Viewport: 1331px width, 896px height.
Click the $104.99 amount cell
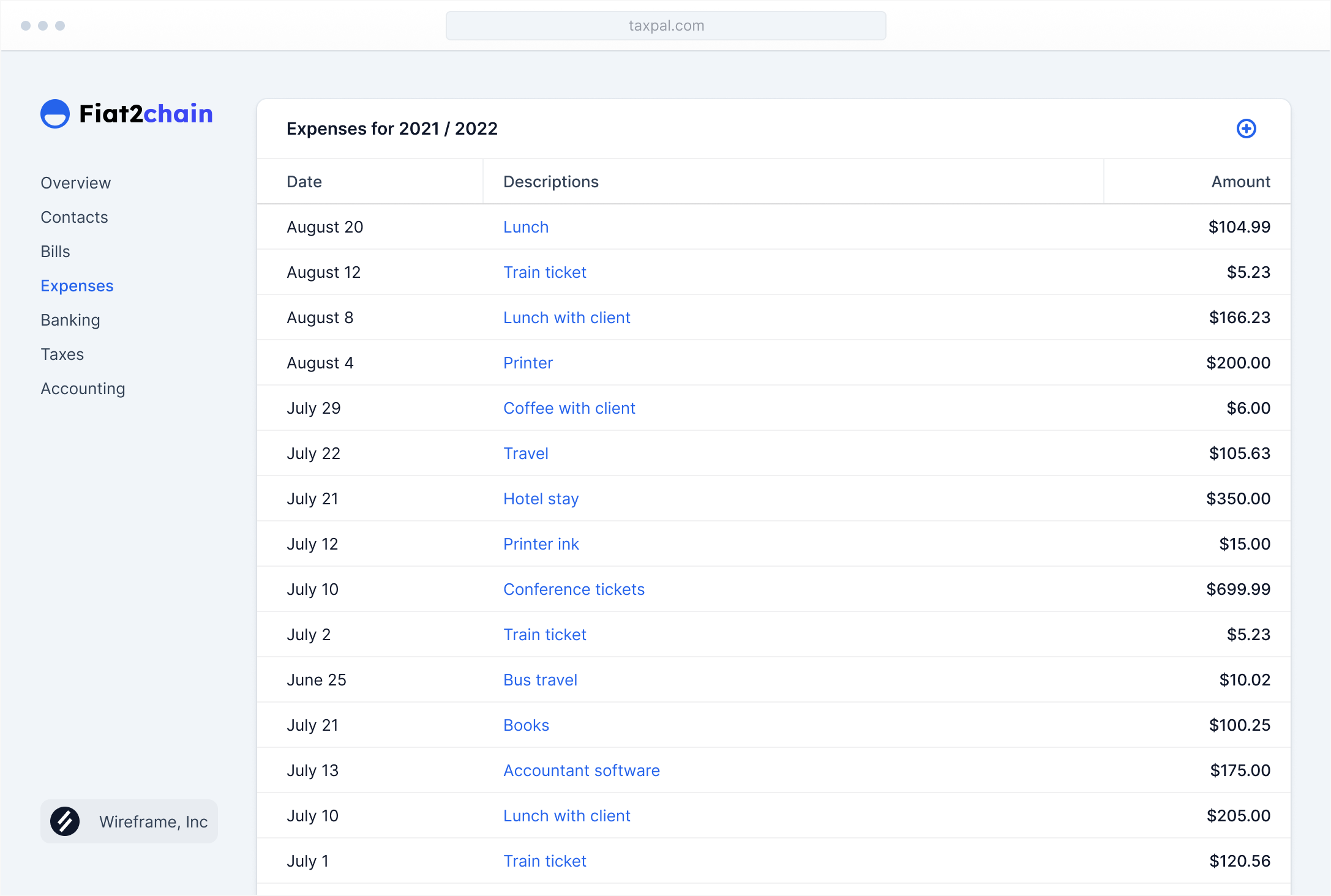[1240, 227]
